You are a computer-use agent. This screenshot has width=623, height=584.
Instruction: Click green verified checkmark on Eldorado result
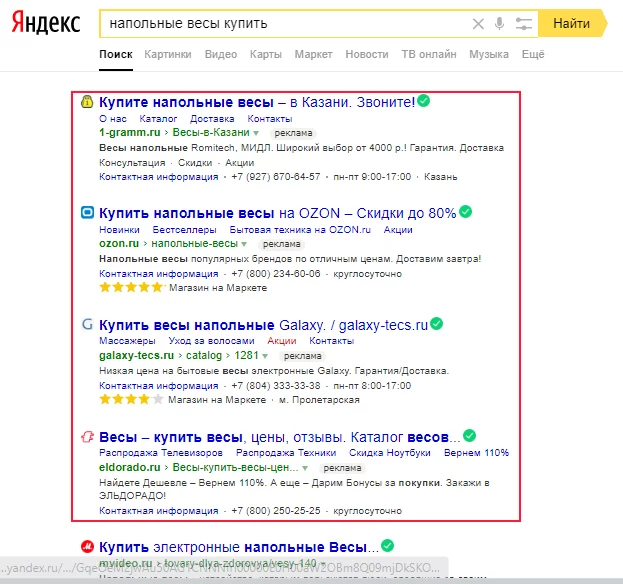point(470,435)
